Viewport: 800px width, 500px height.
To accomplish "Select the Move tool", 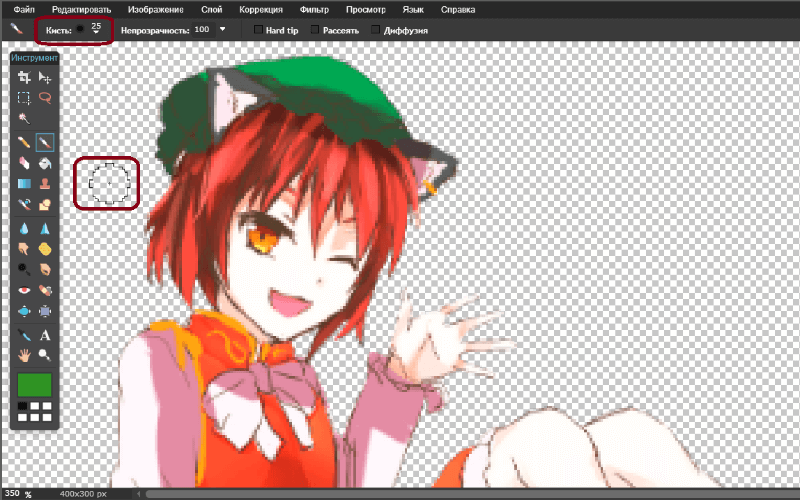I will tap(45, 77).
